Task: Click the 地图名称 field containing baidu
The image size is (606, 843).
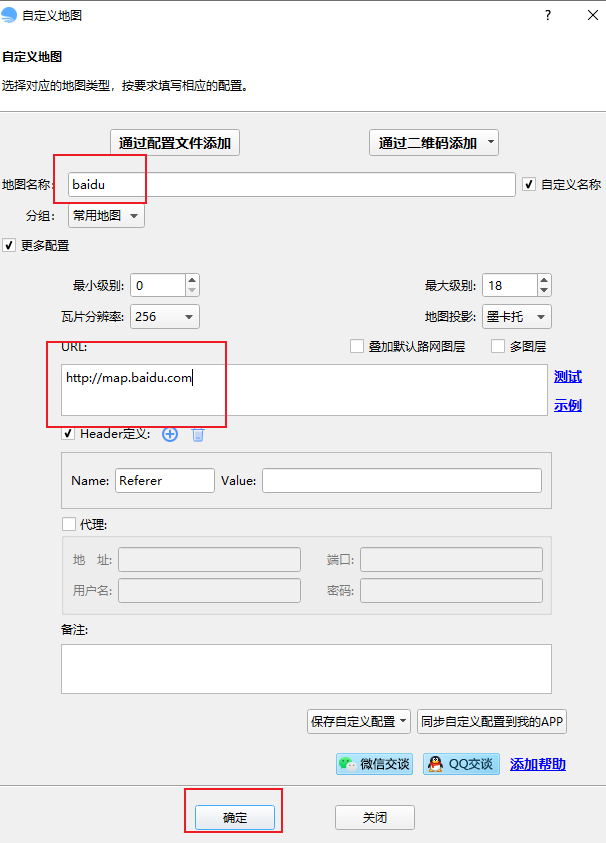Action: (292, 184)
